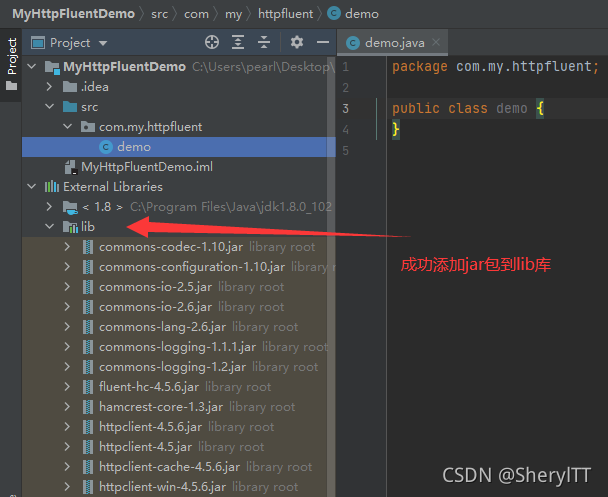The height and width of the screenshot is (497, 608).
Task: Select the src folder icon
Action: coord(70,107)
